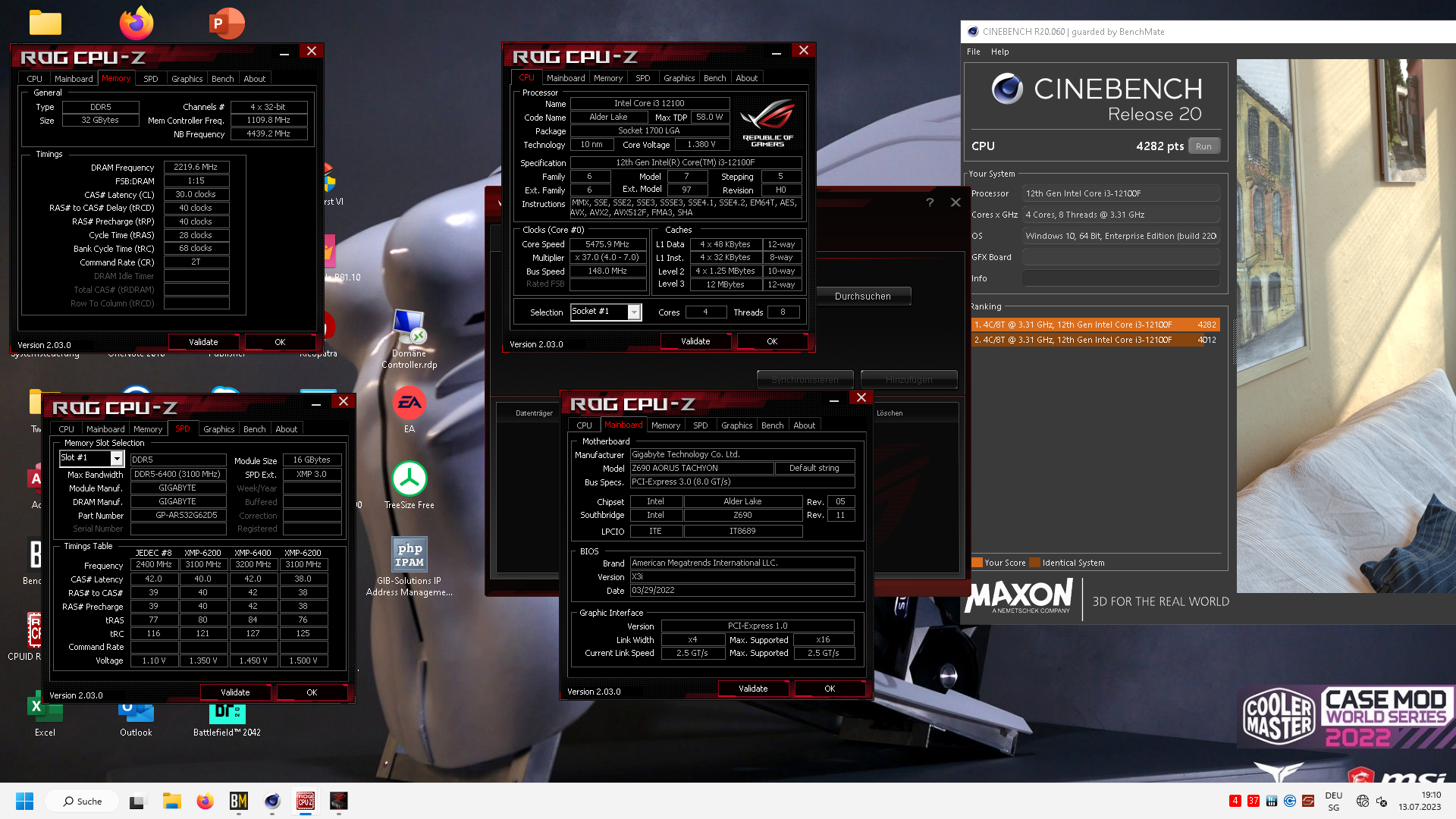Click OK in the CPU window
The width and height of the screenshot is (1456, 819).
point(772,341)
